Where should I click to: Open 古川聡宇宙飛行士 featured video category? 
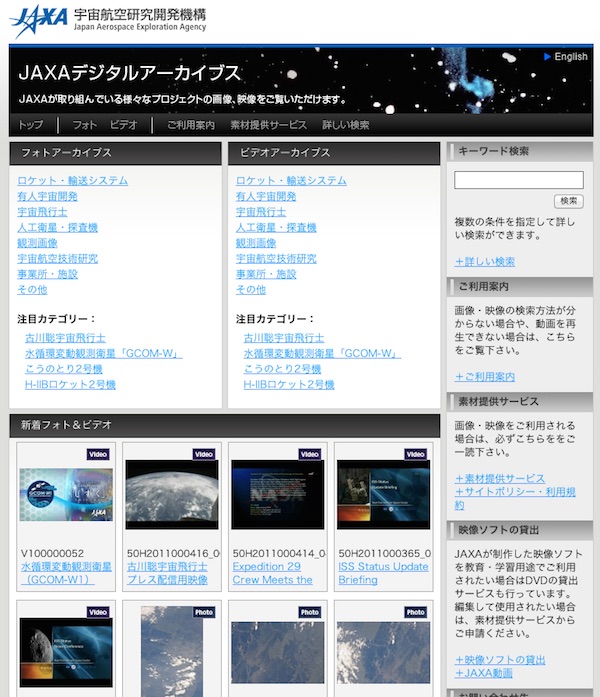pyautogui.click(x=284, y=338)
